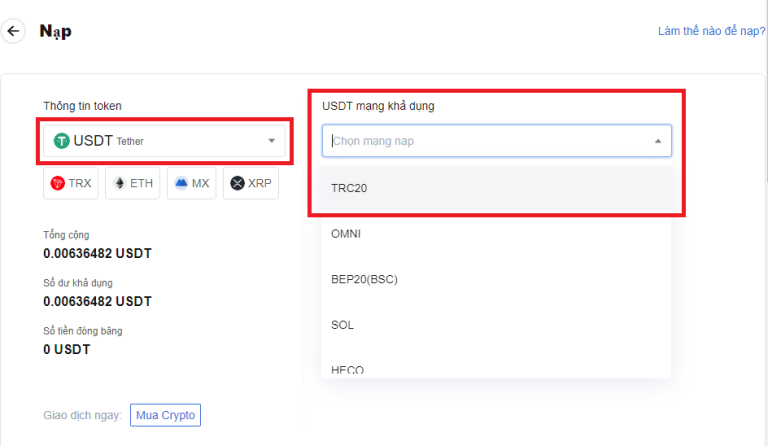Click the Tổng cộng value 0.00636482 USDT
Image resolution: width=768 pixels, height=446 pixels.
pos(97,254)
